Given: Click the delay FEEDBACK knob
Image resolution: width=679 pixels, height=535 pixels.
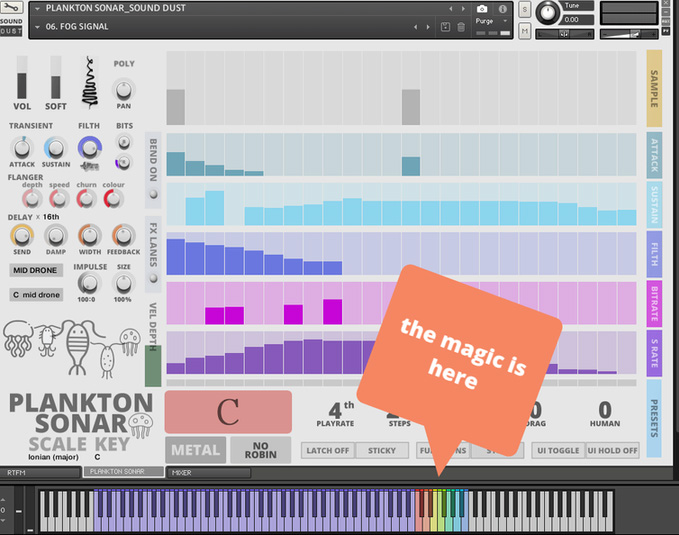Looking at the screenshot, I should click(x=123, y=236).
